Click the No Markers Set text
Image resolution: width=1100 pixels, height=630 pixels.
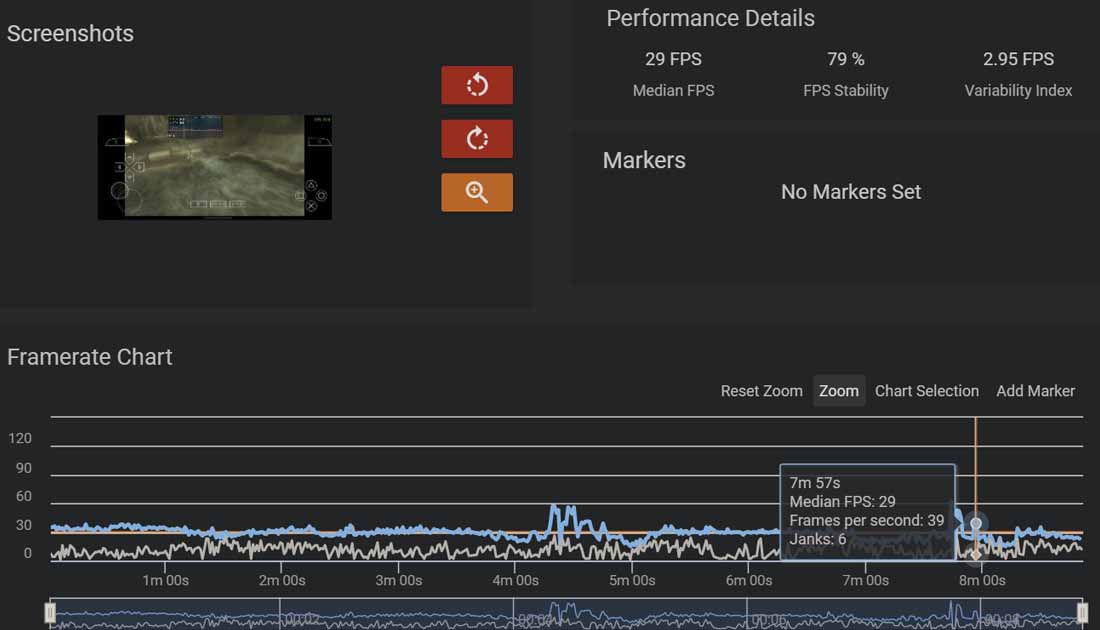(x=850, y=192)
